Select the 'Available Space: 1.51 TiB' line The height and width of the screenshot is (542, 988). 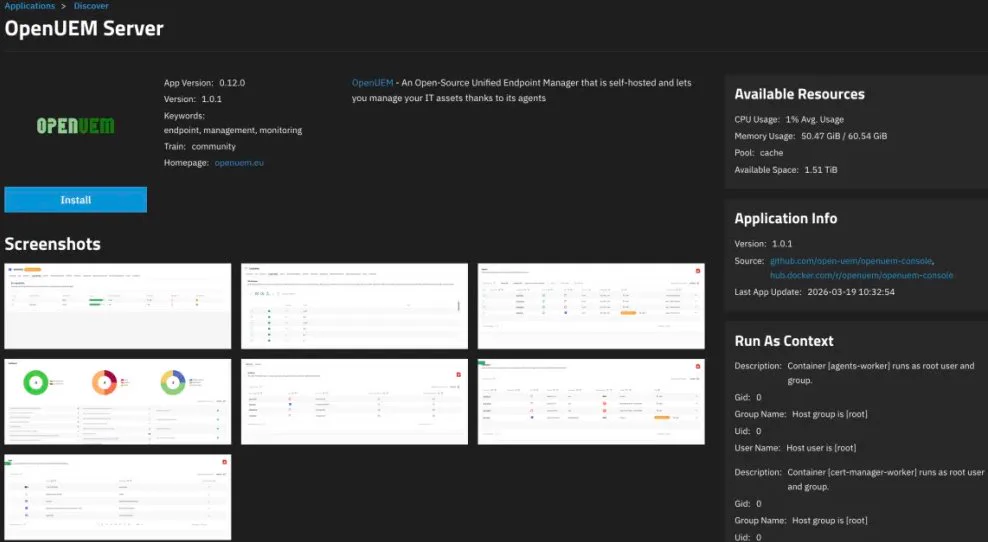[x=786, y=170]
